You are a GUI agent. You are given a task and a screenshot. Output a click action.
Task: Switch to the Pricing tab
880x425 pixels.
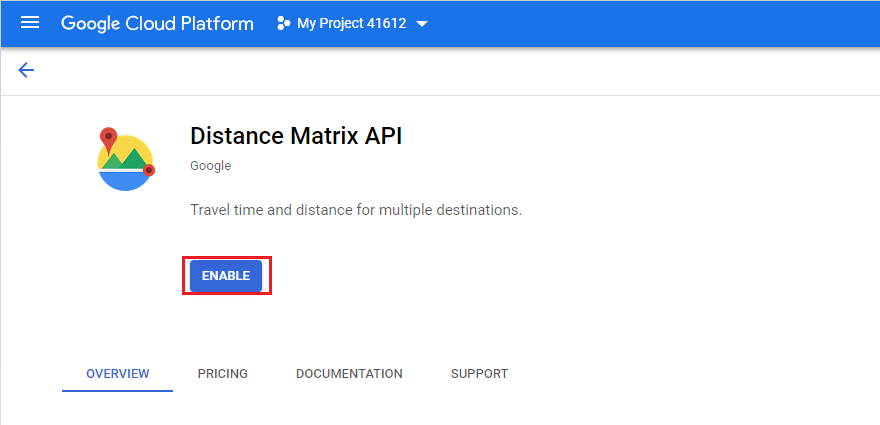click(x=223, y=373)
